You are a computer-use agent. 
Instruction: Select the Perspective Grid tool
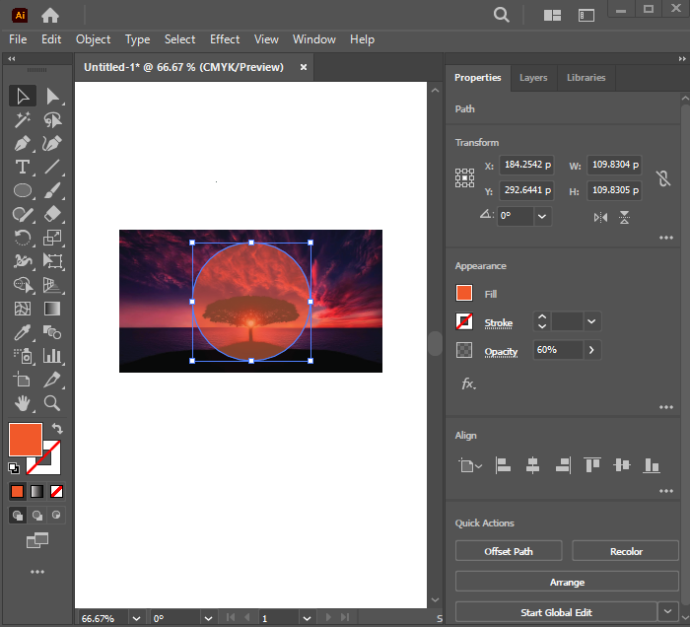(x=52, y=285)
